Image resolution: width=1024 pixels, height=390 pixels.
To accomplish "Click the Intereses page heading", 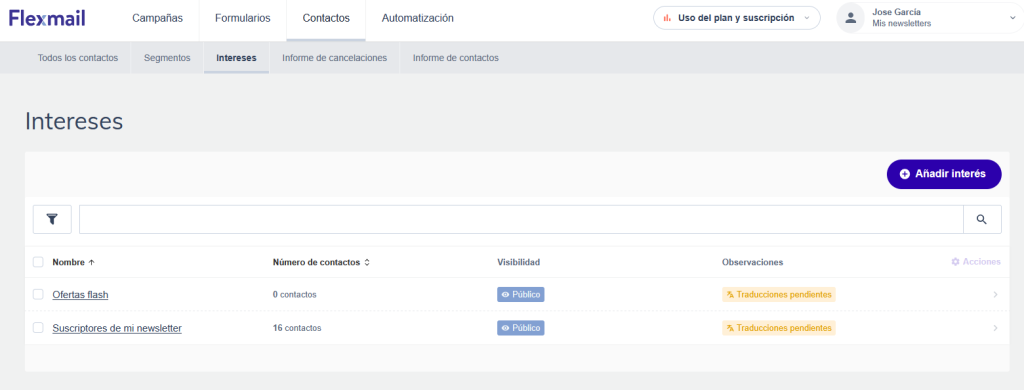I will (74, 122).
